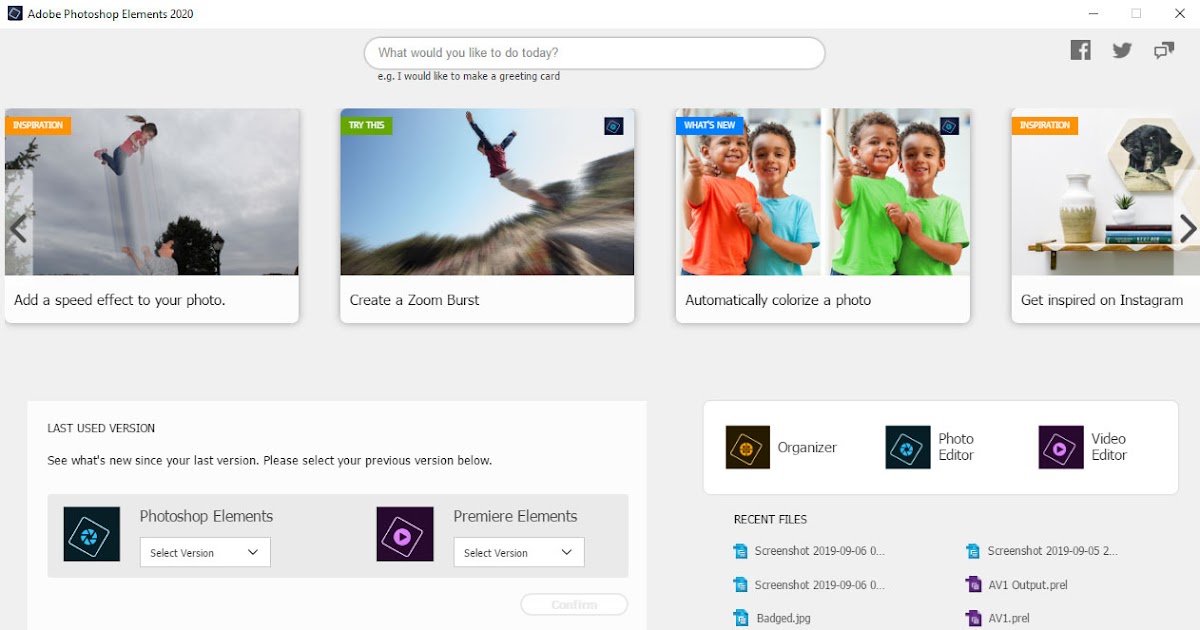The width and height of the screenshot is (1200, 630).
Task: Click the Confirm button
Action: (x=574, y=605)
